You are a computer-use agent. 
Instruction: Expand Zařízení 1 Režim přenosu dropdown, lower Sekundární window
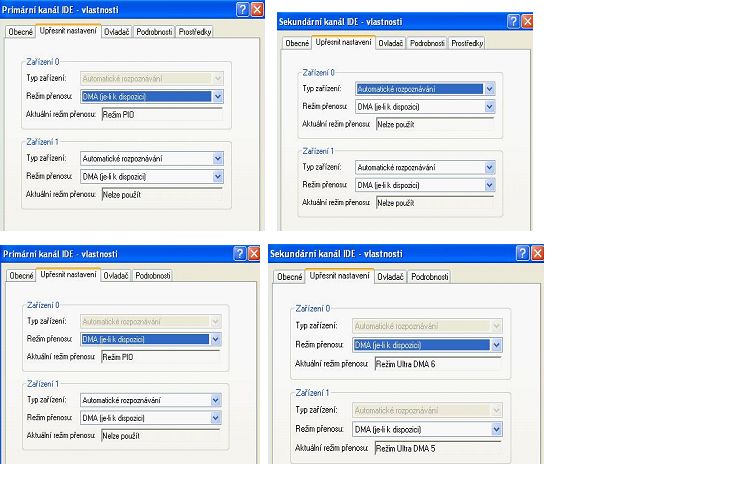(x=496, y=430)
